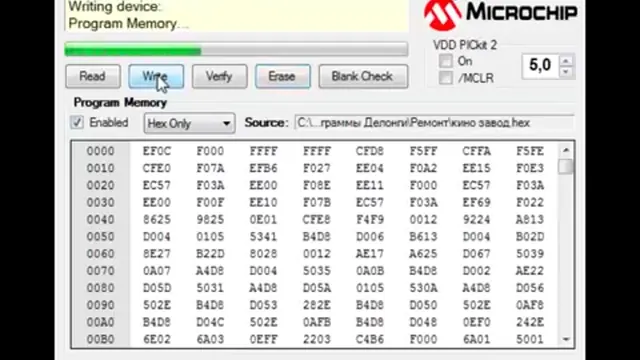This screenshot has width=640, height=360.
Task: Toggle the /MCLR checkbox
Action: click(x=446, y=78)
